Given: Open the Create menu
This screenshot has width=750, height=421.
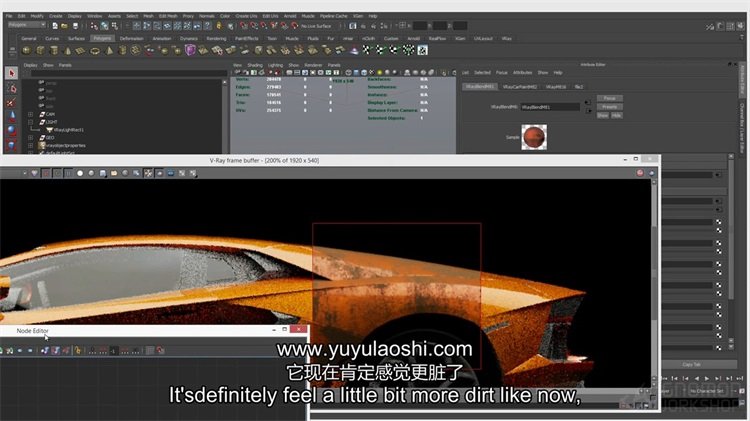Looking at the screenshot, I should 55,16.
